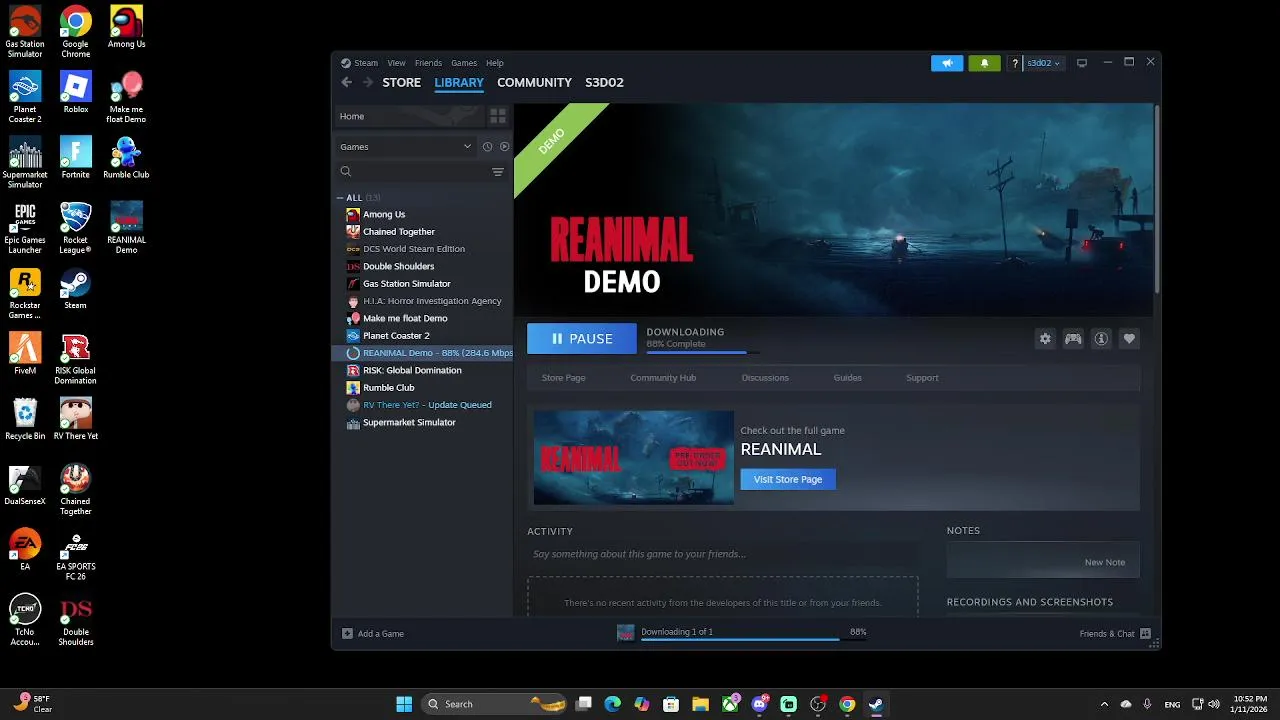The image size is (1280, 720).
Task: Open controller layout icon for REANIMAL Demo
Action: click(1073, 339)
